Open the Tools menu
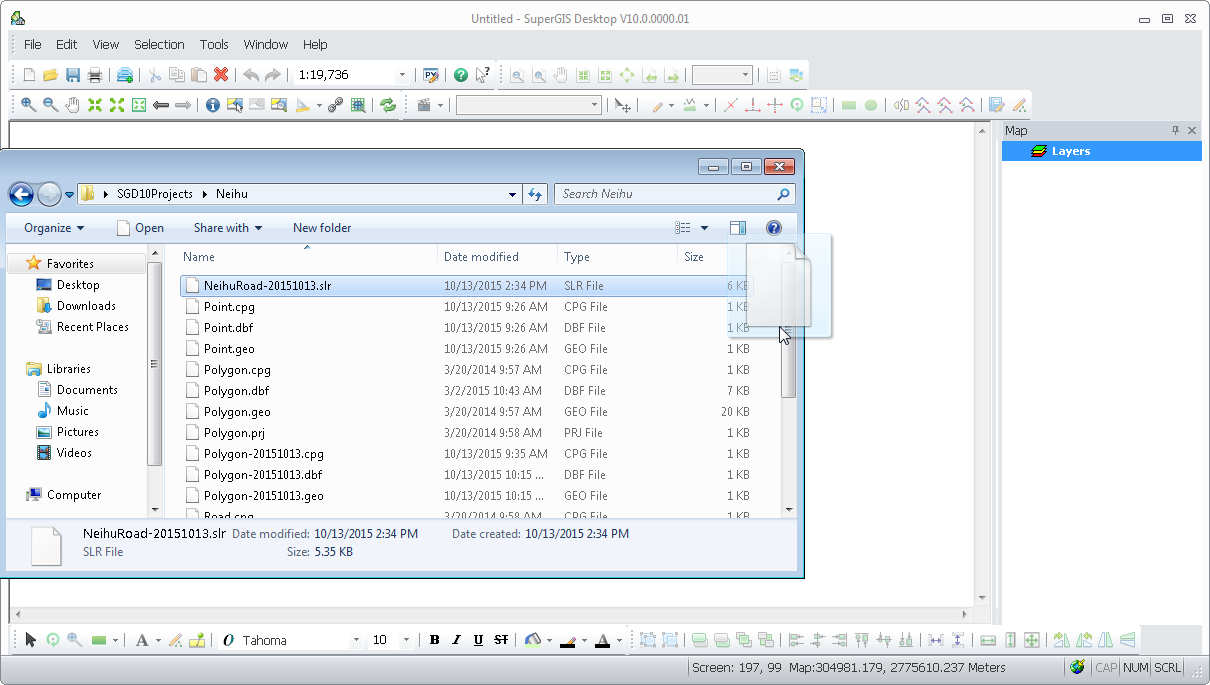 pos(214,44)
